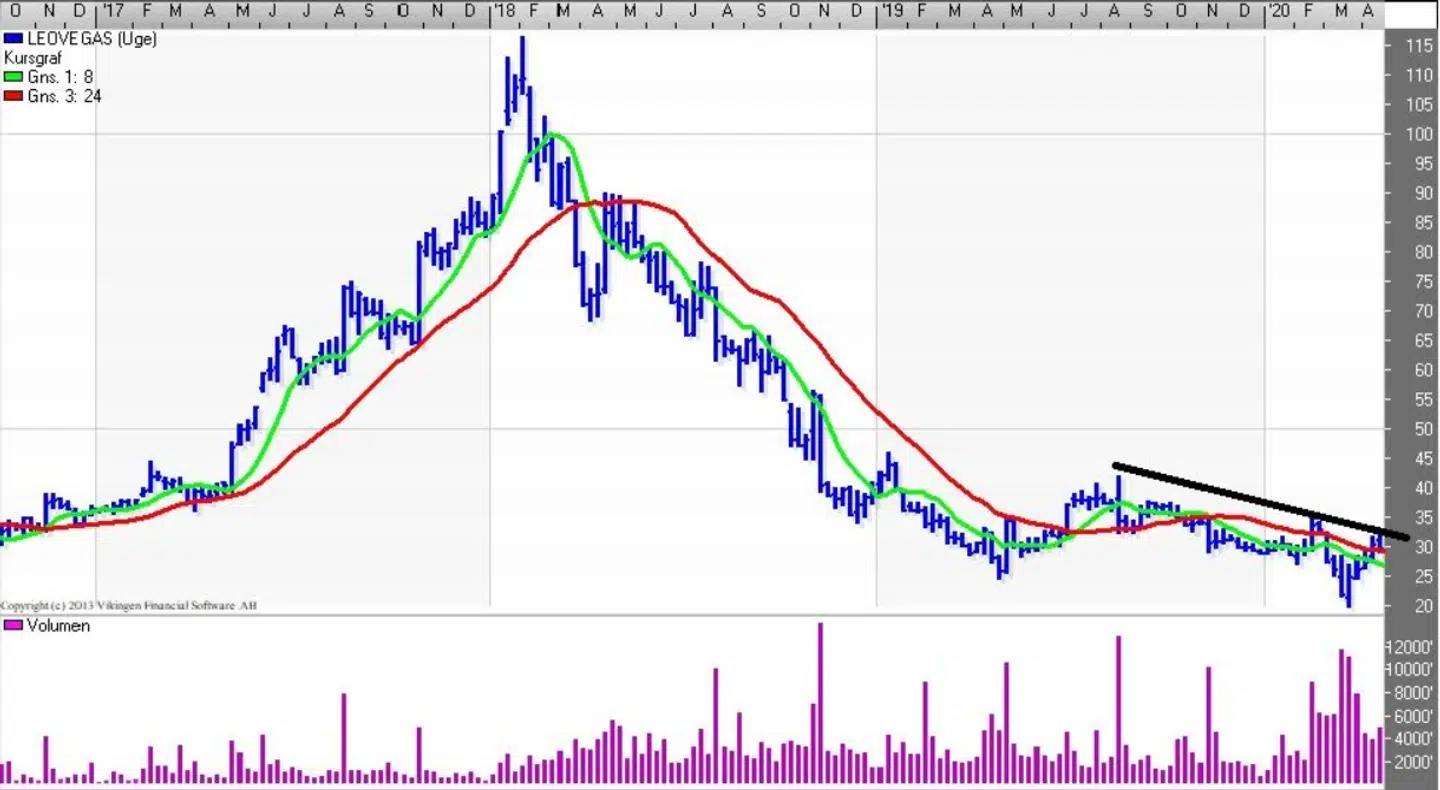Image resolution: width=1440 pixels, height=790 pixels.
Task: Click the 100 price axis label
Action: 1420,135
